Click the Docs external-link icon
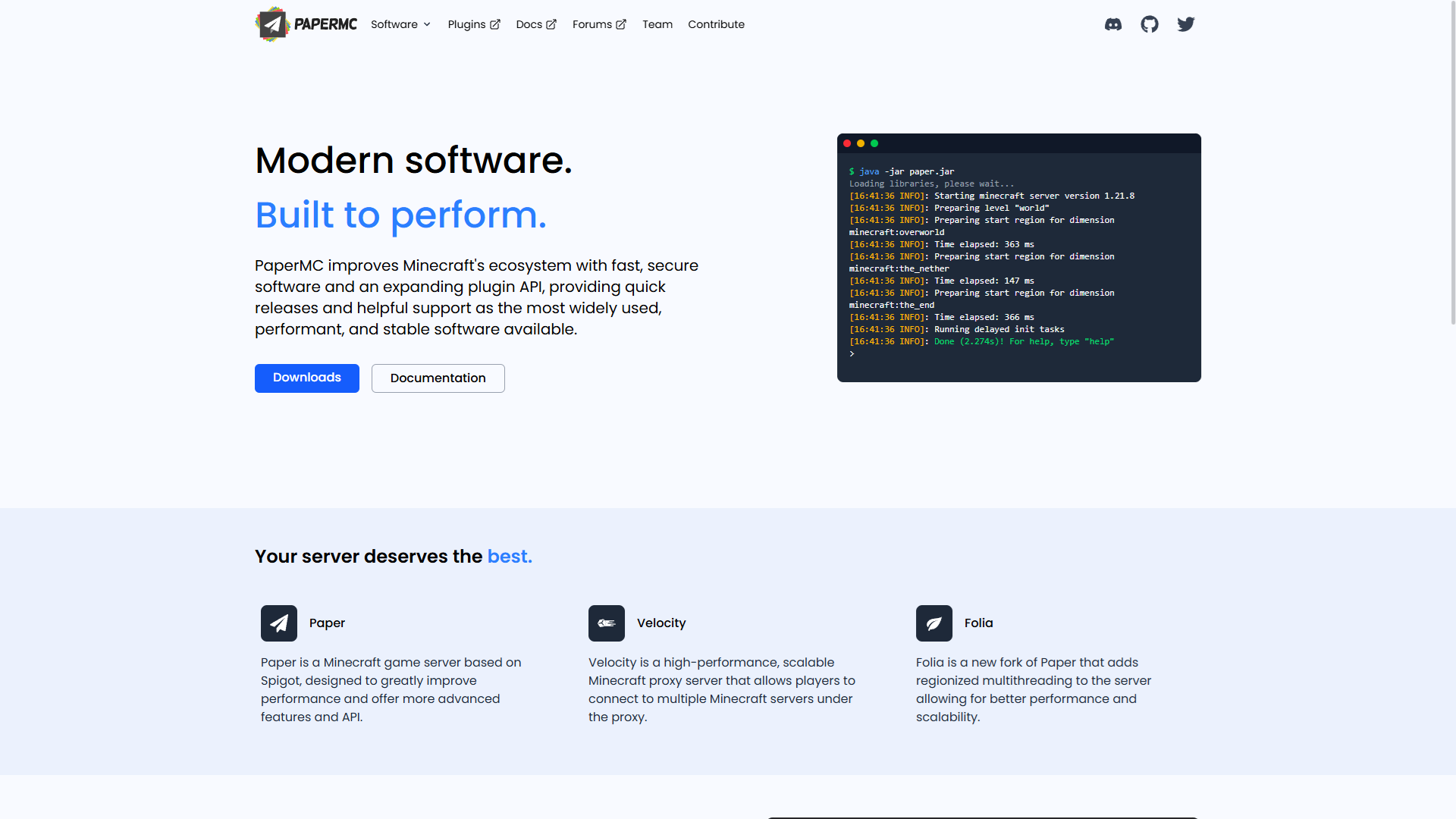The width and height of the screenshot is (1456, 819). click(551, 24)
